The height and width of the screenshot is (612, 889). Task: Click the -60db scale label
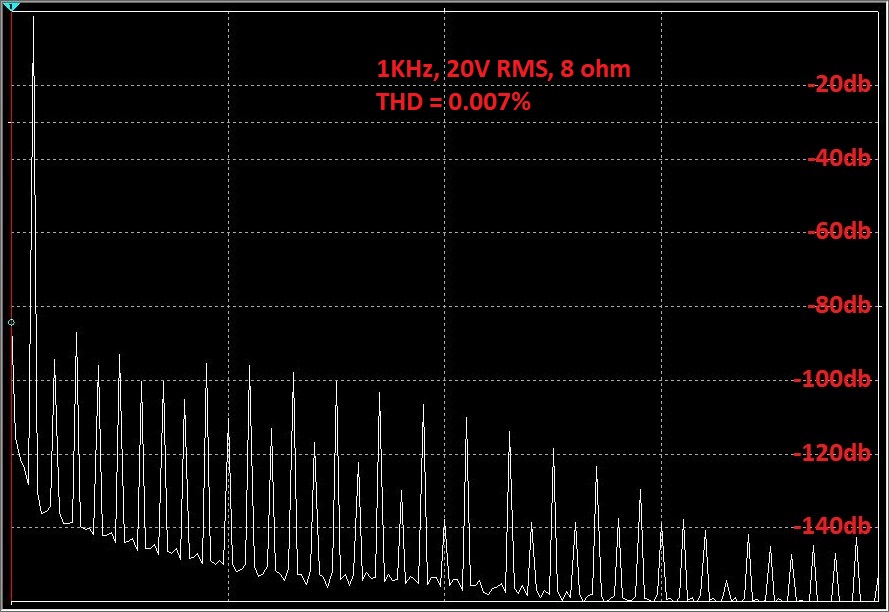click(839, 231)
